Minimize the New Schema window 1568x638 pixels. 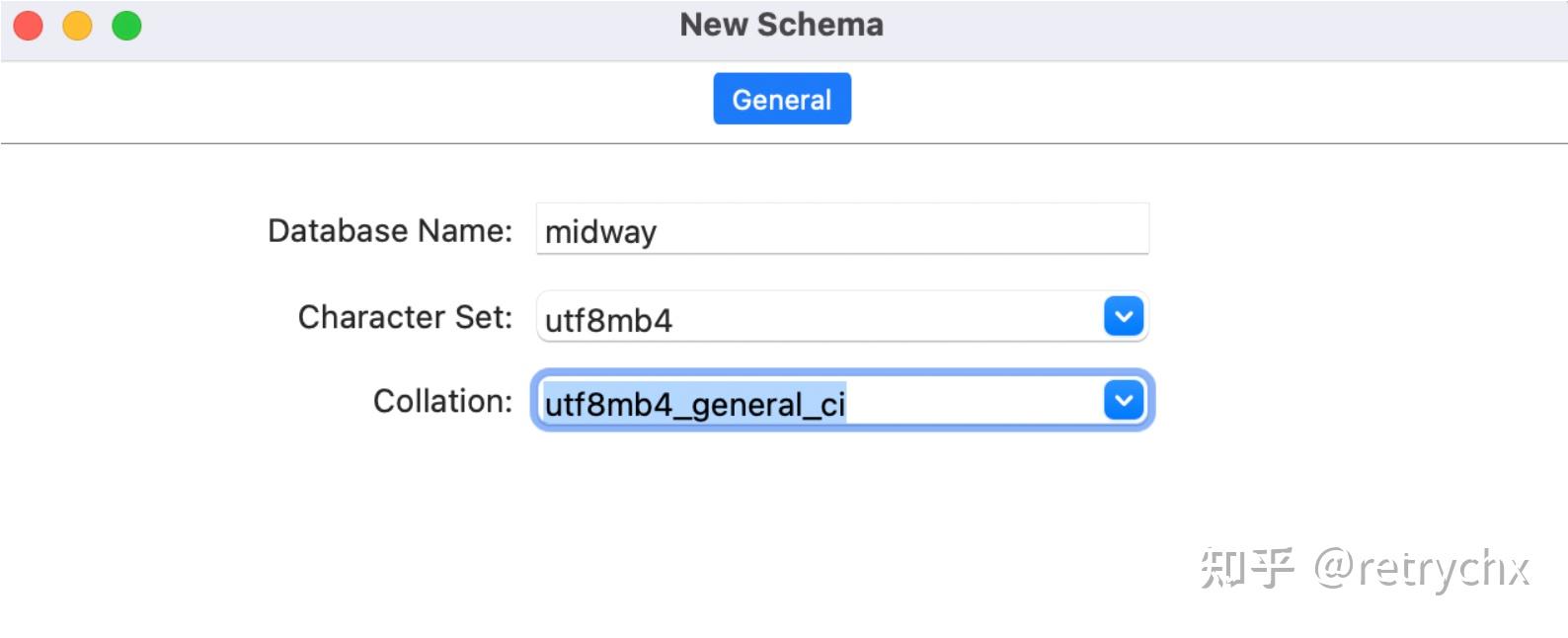[77, 24]
